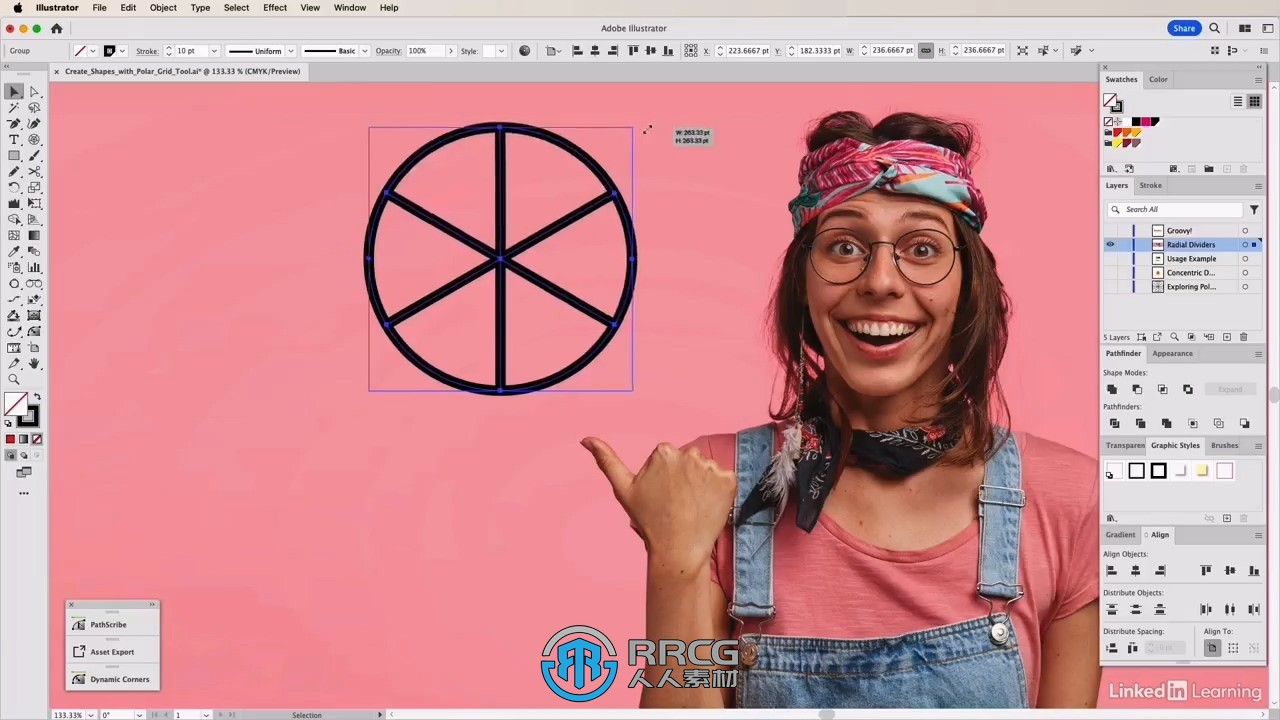Switch to the Appearance tab
The width and height of the screenshot is (1280, 720).
tap(1172, 353)
